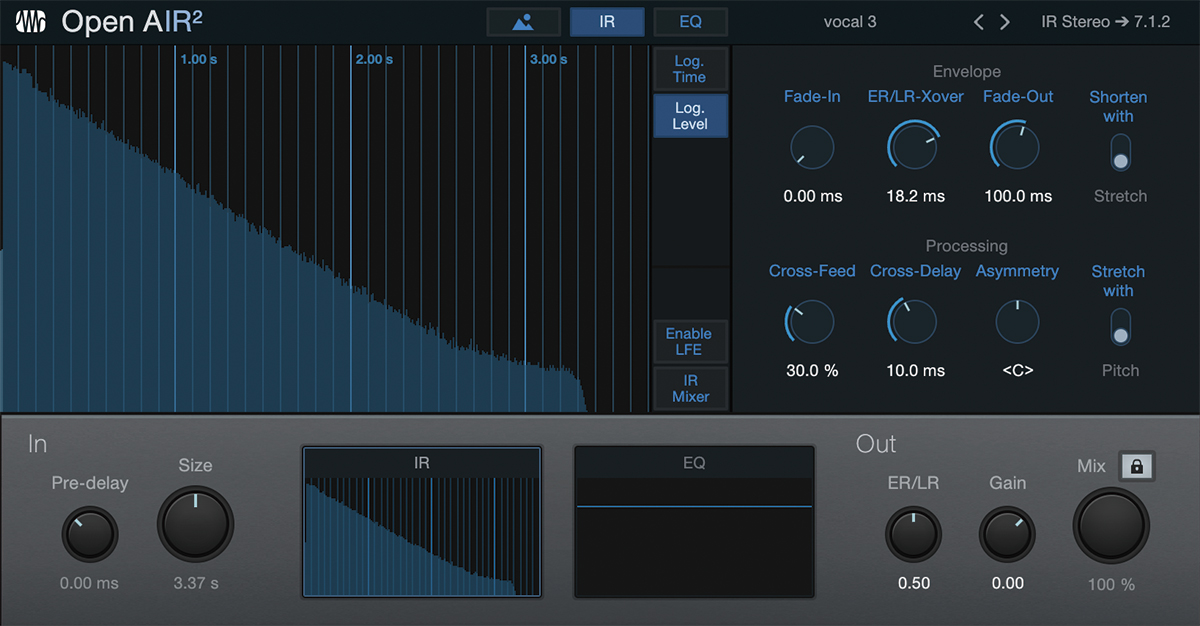Image resolution: width=1200 pixels, height=626 pixels.
Task: Adjust the ER/LR-Xover knob
Action: (x=915, y=148)
